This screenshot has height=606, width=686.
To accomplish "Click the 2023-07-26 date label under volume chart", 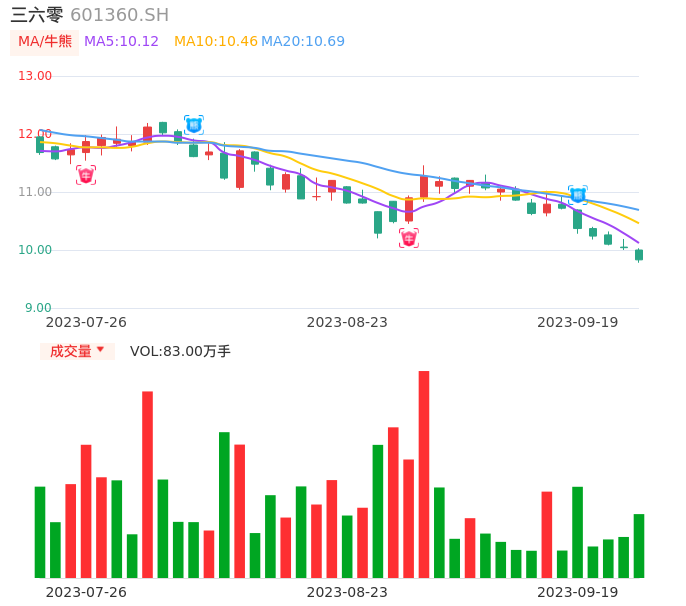I will (86, 592).
